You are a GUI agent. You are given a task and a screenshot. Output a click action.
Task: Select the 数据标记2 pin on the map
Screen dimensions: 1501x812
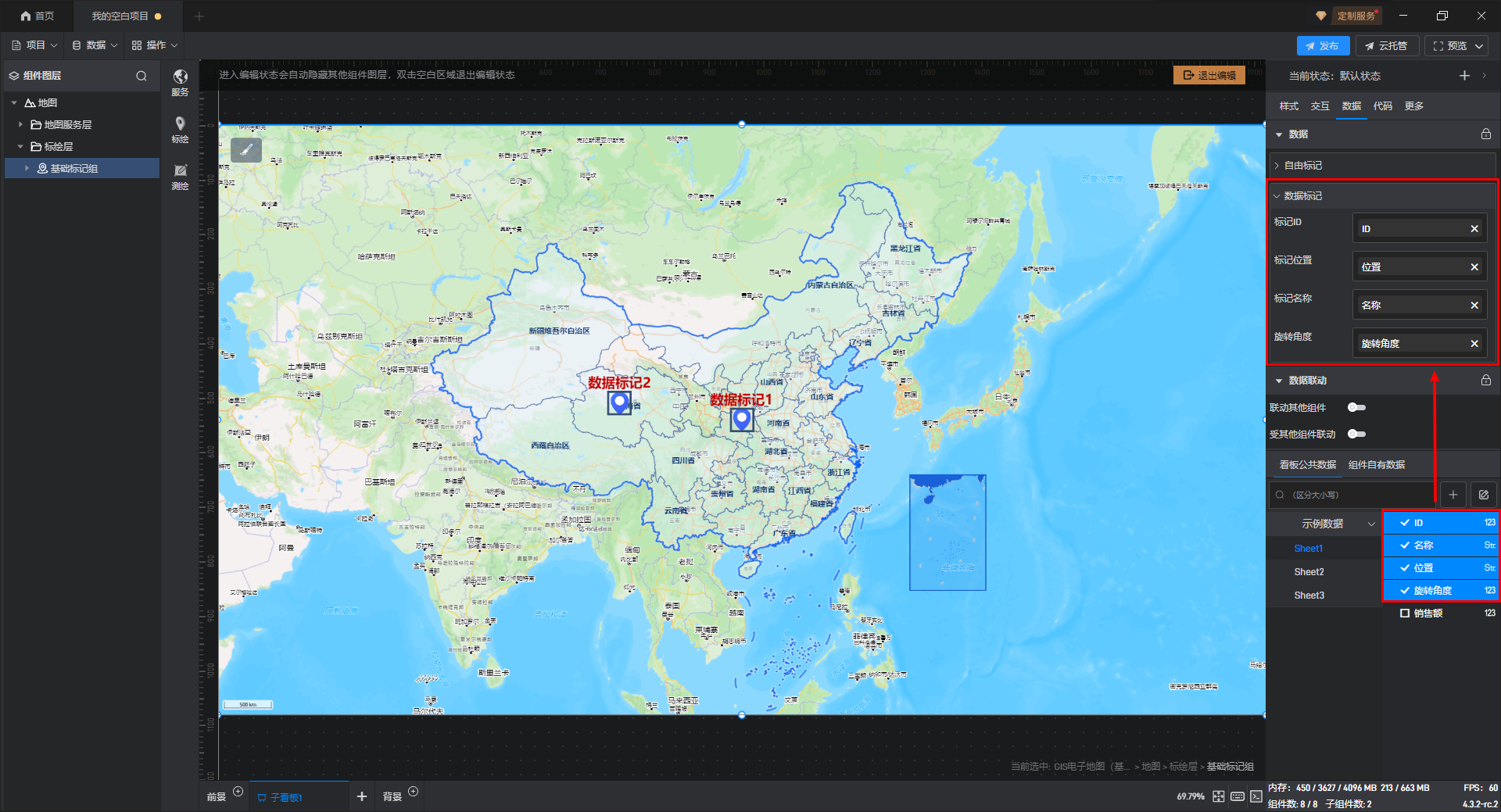(619, 402)
